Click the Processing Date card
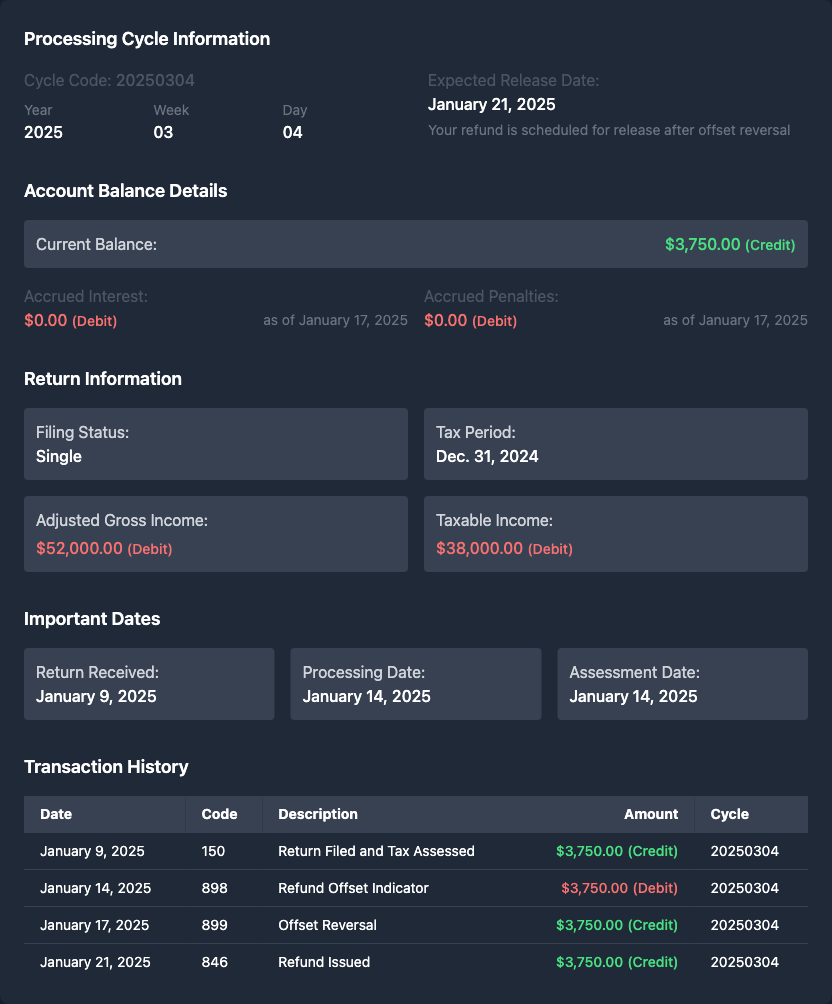The width and height of the screenshot is (832, 1004). [416, 684]
